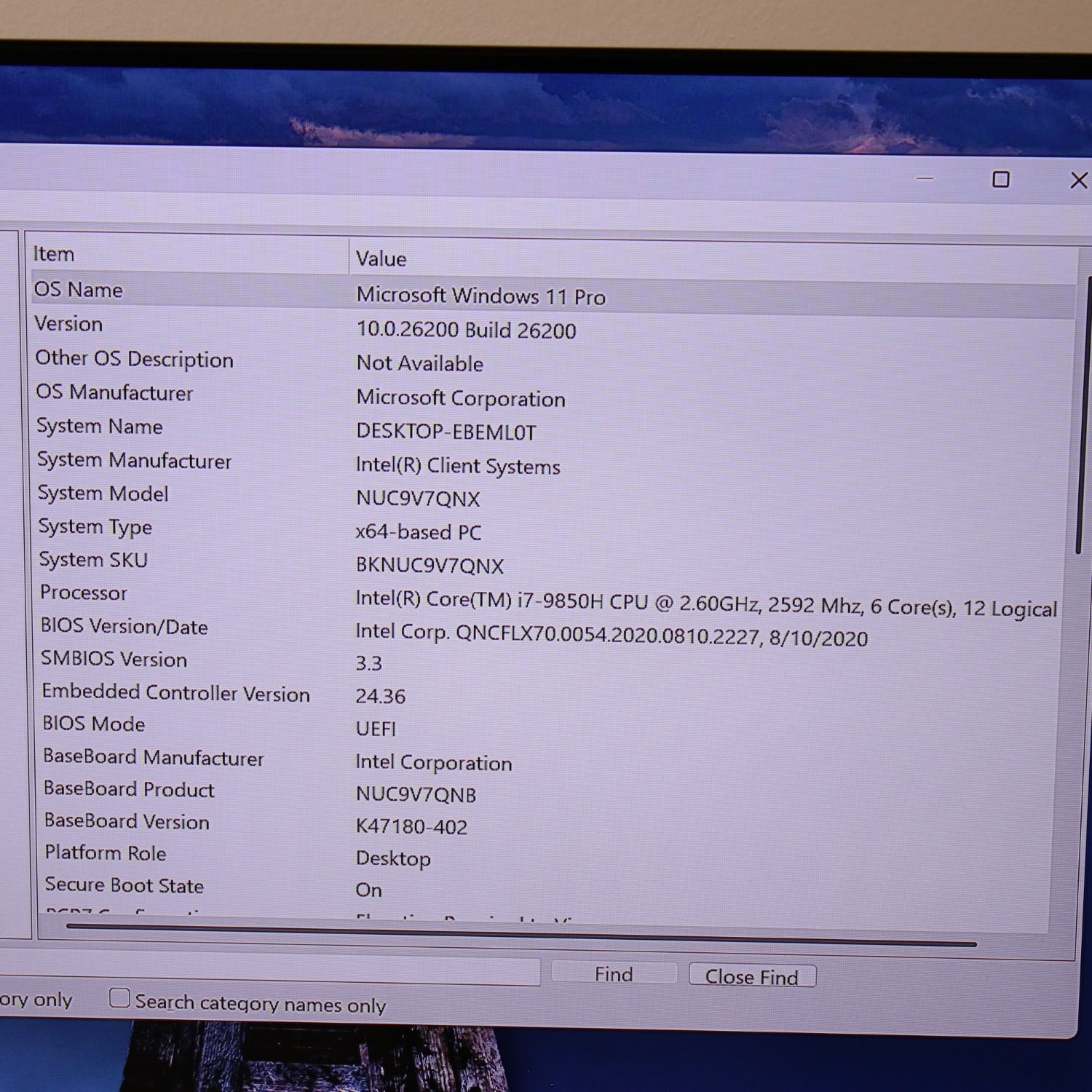Image resolution: width=1092 pixels, height=1092 pixels.
Task: Minimize the System Information window
Action: click(925, 178)
